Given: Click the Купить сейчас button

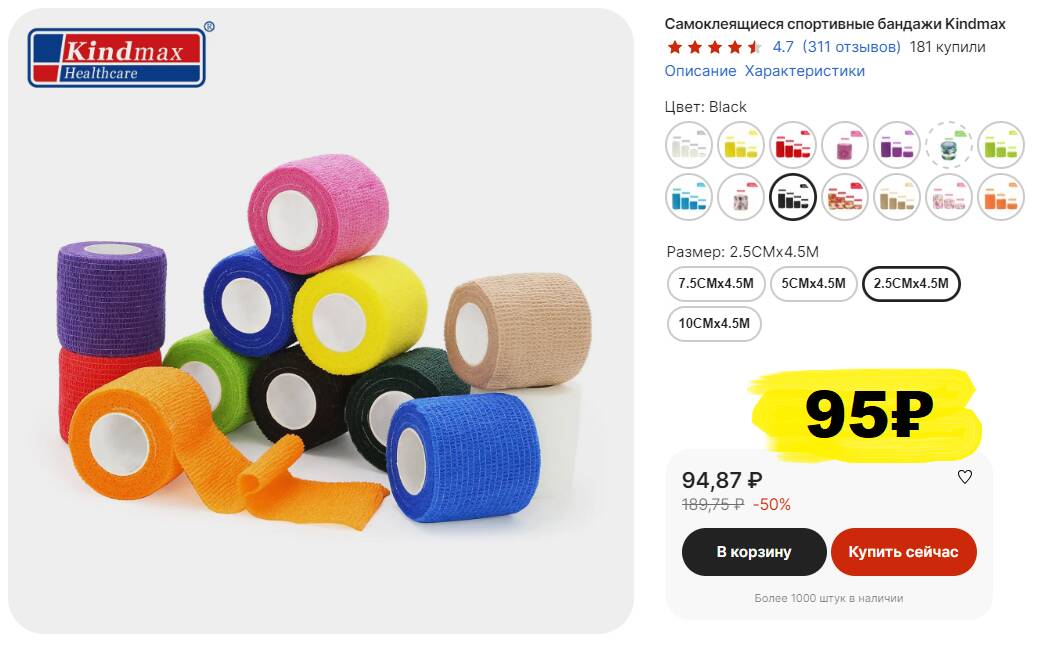Looking at the screenshot, I should (904, 552).
